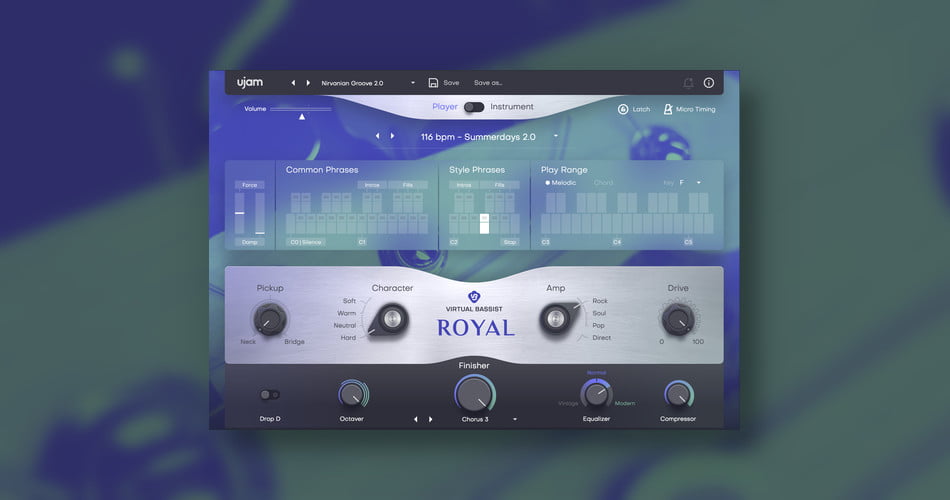Set Amp to Pop

[x=599, y=325]
